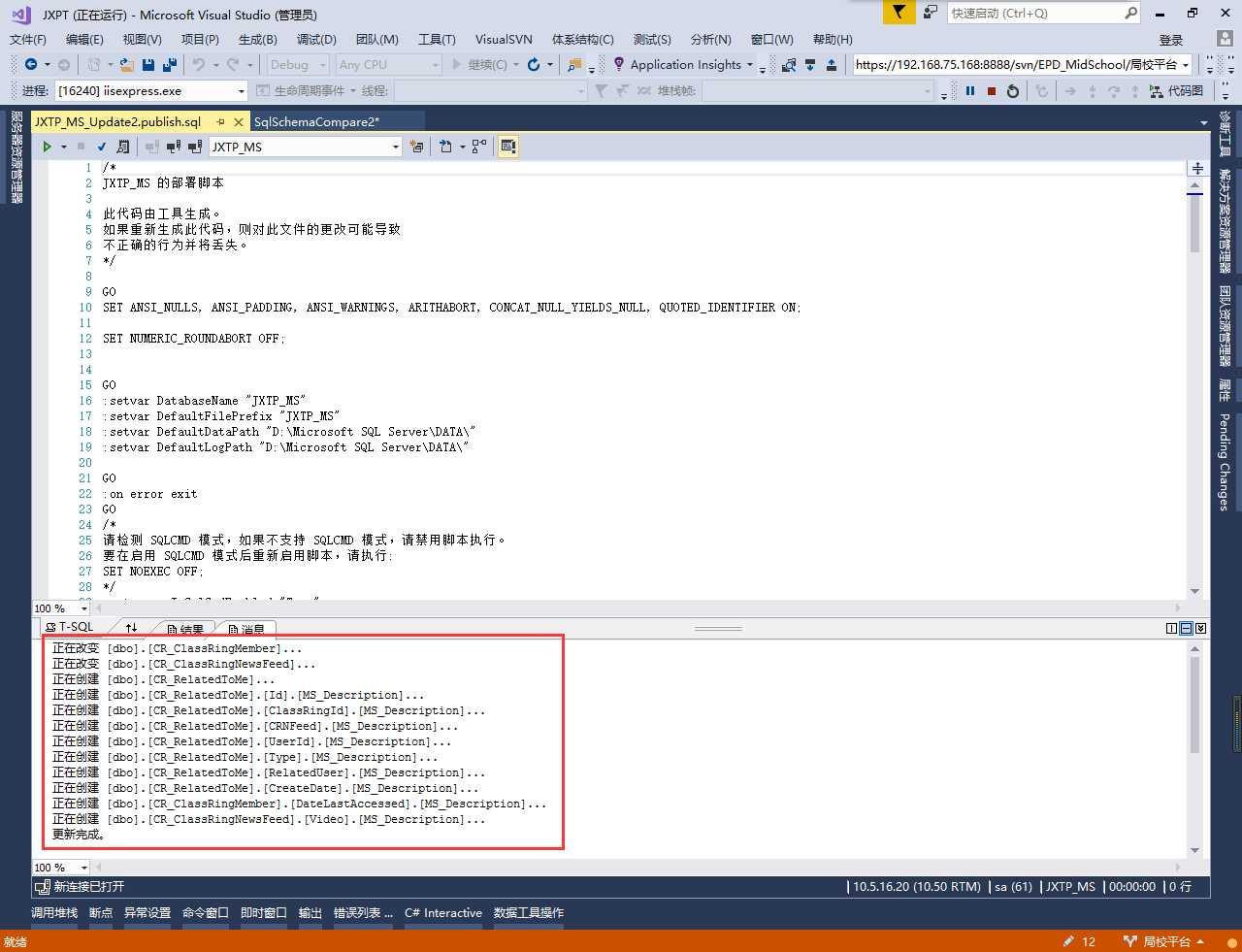Open the 文件(F) menu
The width and height of the screenshot is (1242, 952).
point(27,40)
